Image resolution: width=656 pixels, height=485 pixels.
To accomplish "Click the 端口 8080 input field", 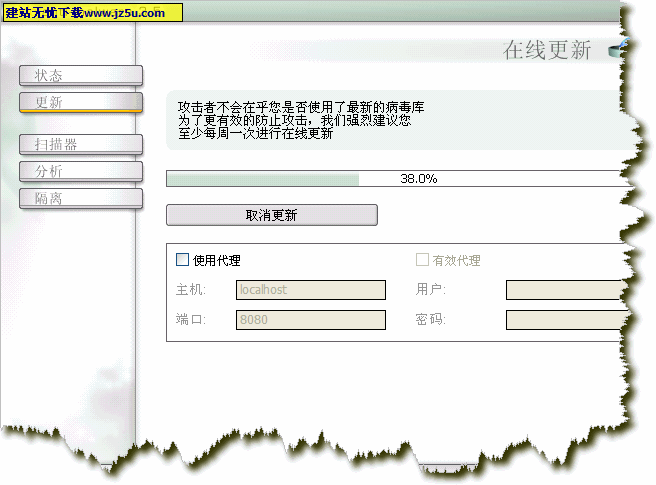I will pyautogui.click(x=311, y=320).
